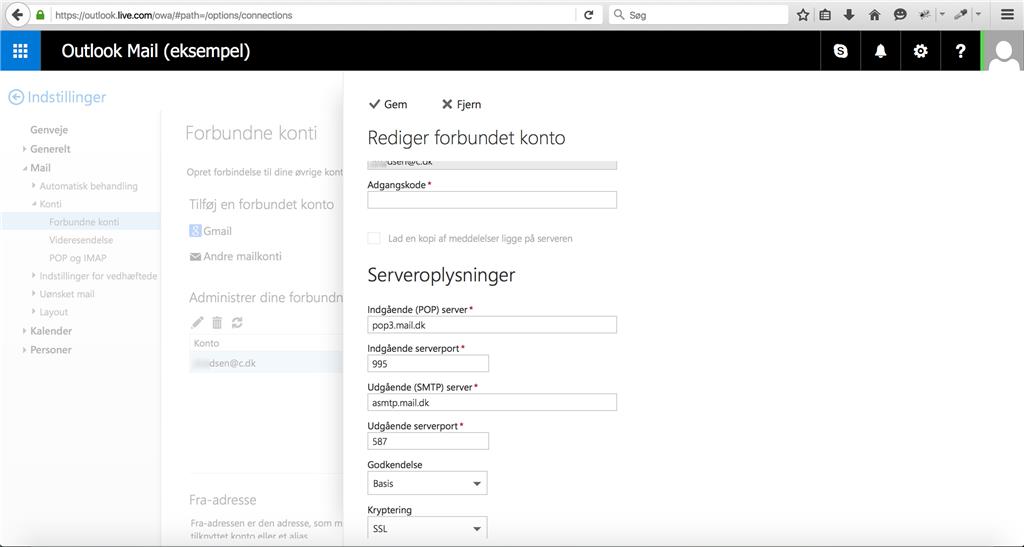
Task: Open the settings gear in Outlook header
Action: tap(920, 51)
